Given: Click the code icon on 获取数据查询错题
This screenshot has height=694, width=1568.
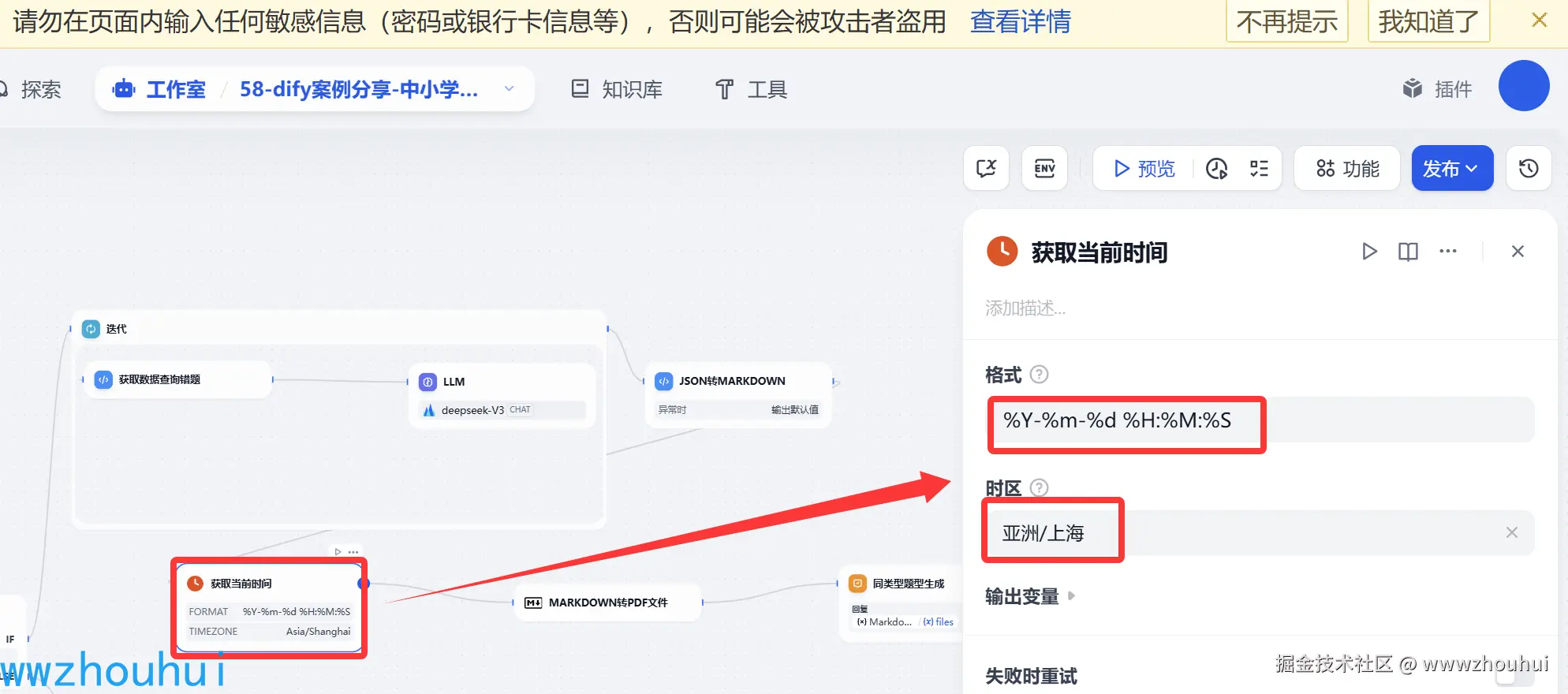Looking at the screenshot, I should 103,379.
